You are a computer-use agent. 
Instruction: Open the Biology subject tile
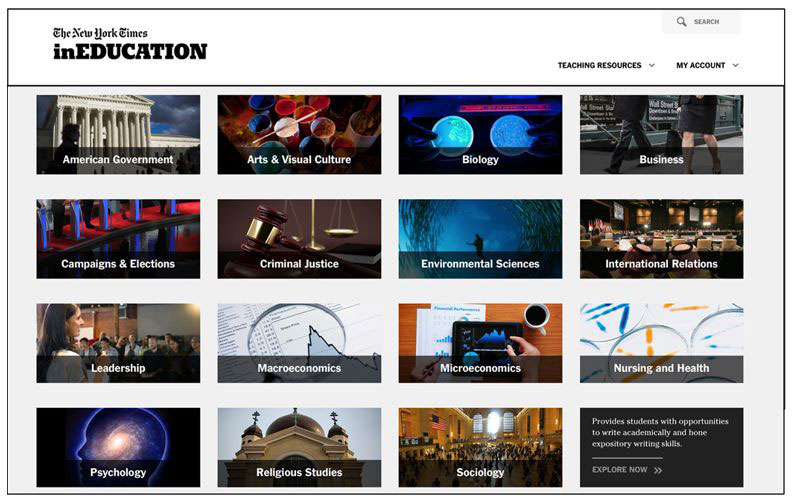[480, 135]
